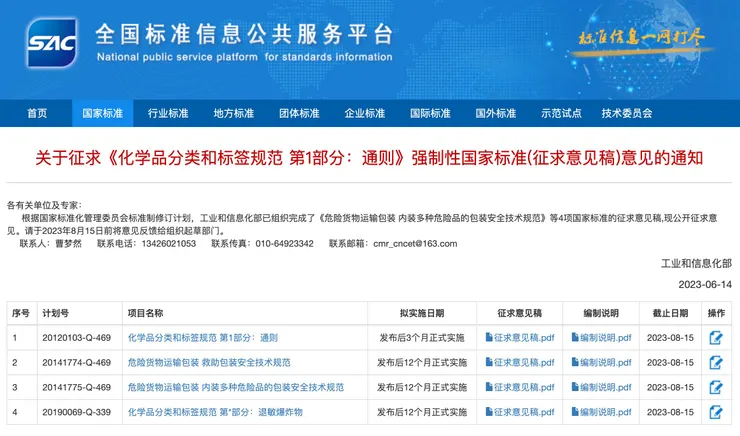Click deadline 2023-08-15 in row 4
Viewport: 740px width, 436px height.
tap(670, 412)
